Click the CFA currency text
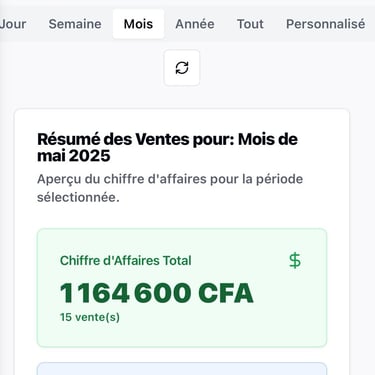The width and height of the screenshot is (375, 375). [226, 293]
